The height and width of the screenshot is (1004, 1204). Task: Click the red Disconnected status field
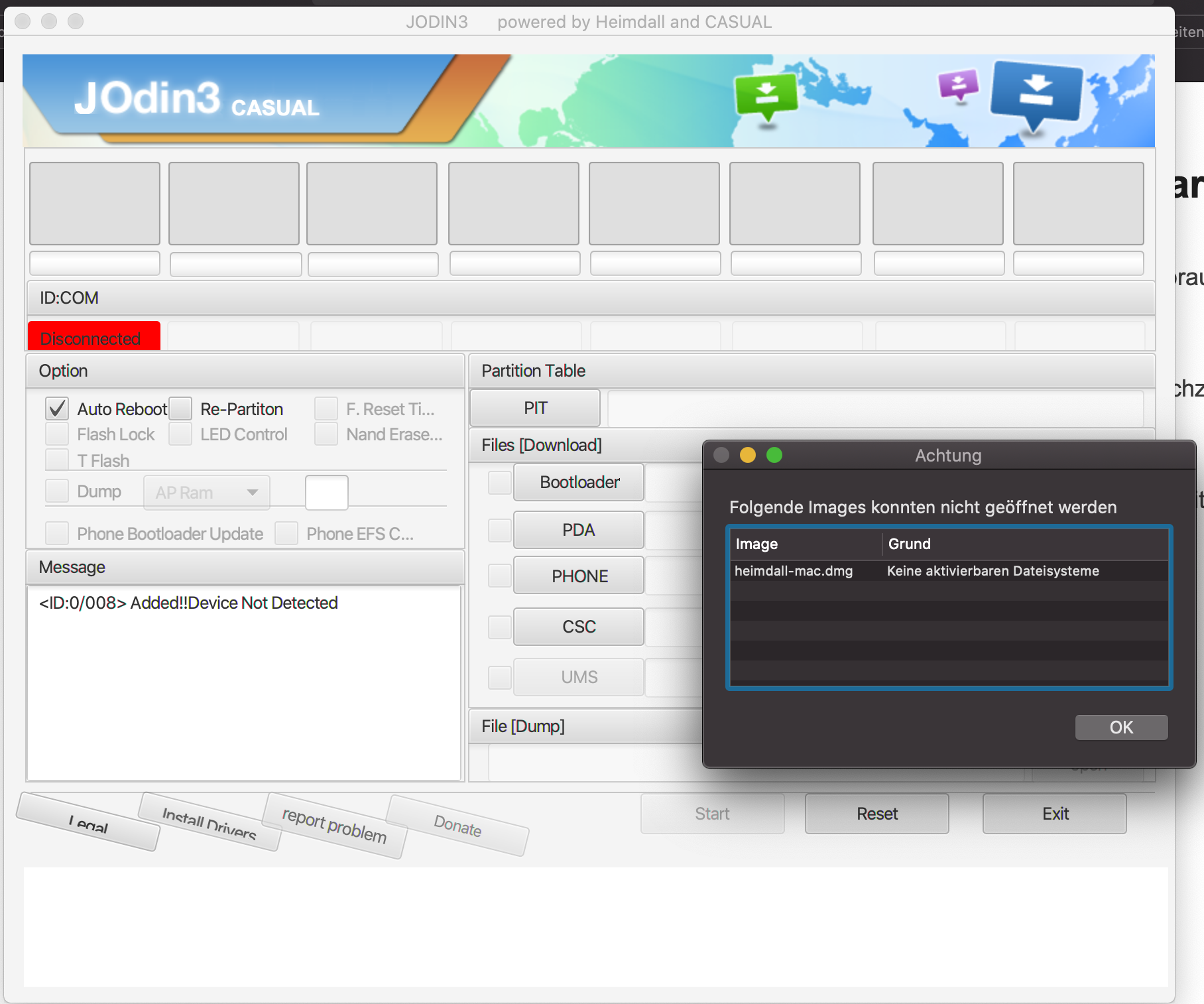94,336
